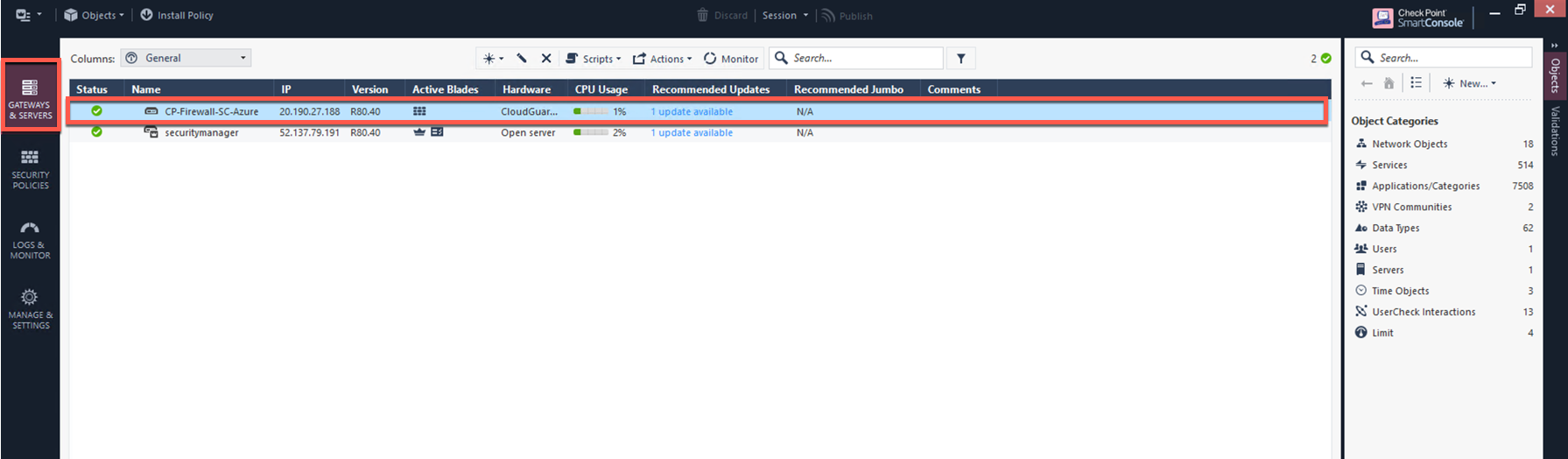
Task: Open the Security Policies view
Action: click(x=30, y=168)
